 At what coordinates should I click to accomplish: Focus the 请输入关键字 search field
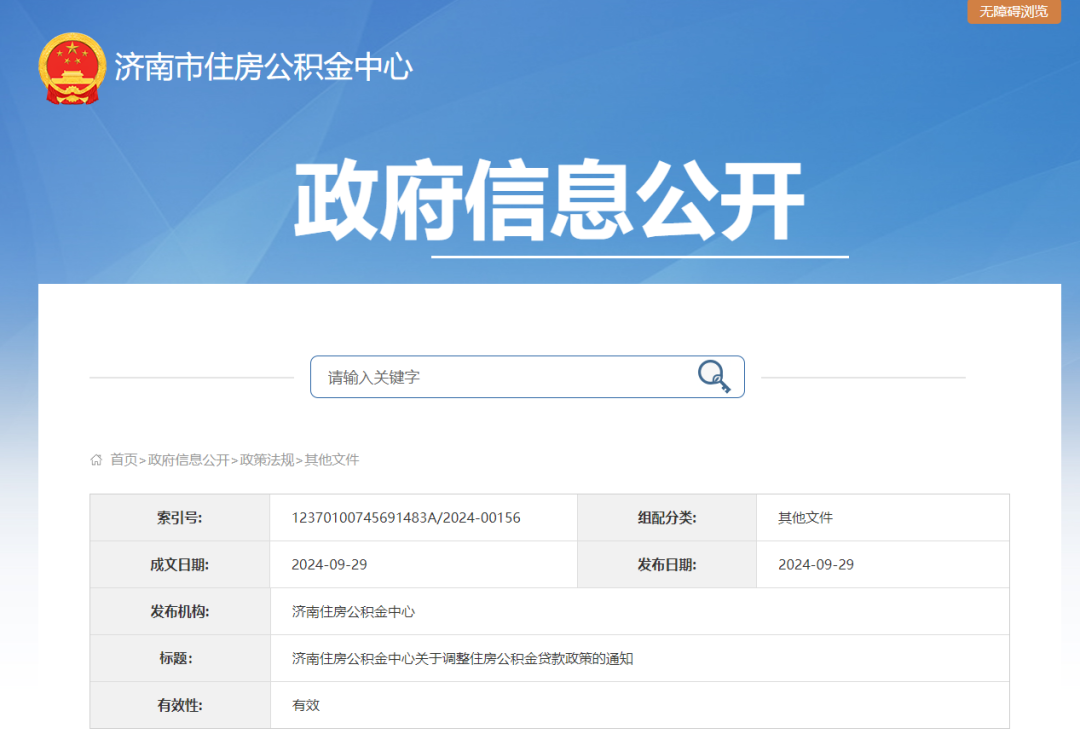click(500, 377)
